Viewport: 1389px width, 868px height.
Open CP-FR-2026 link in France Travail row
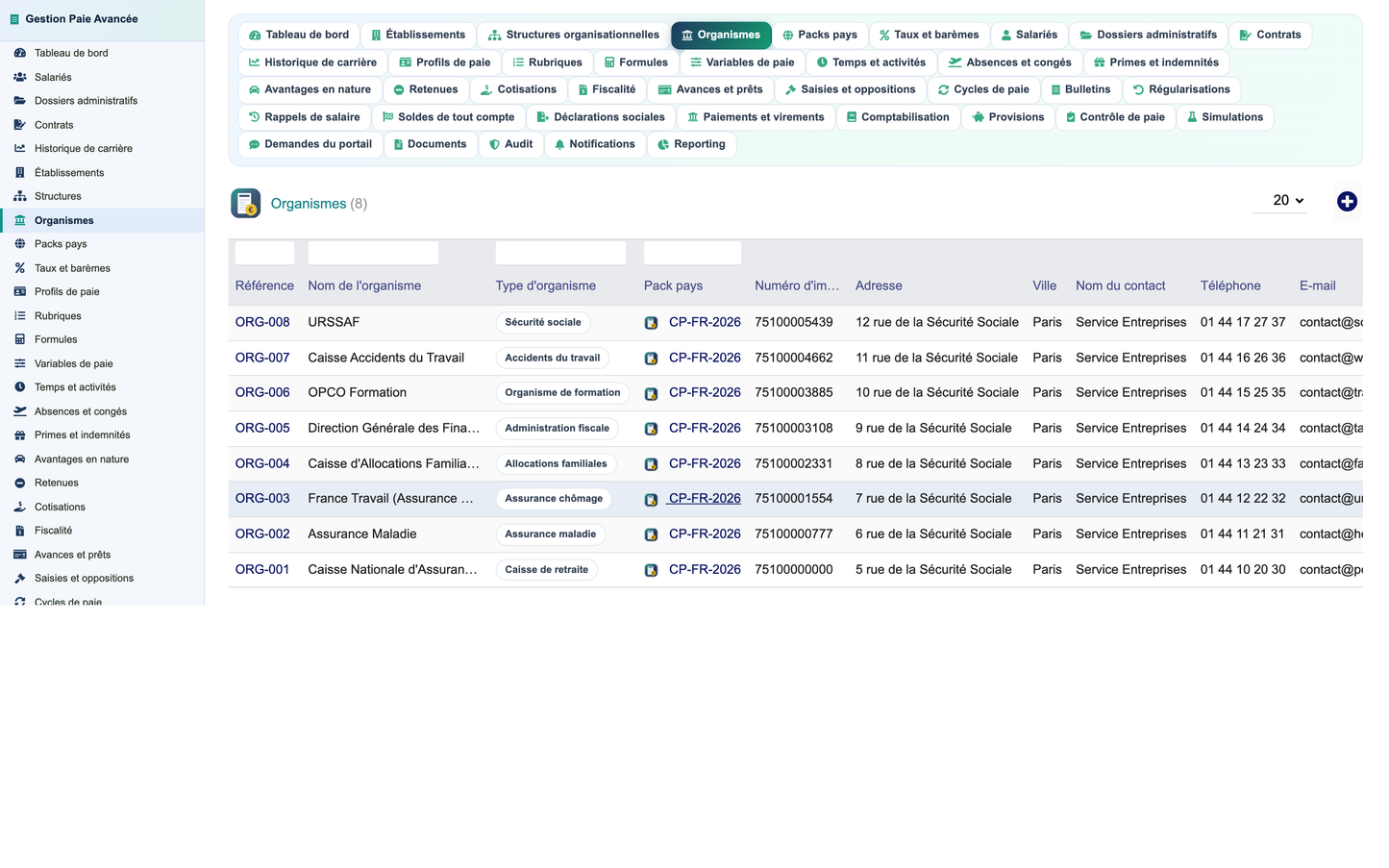pos(705,498)
